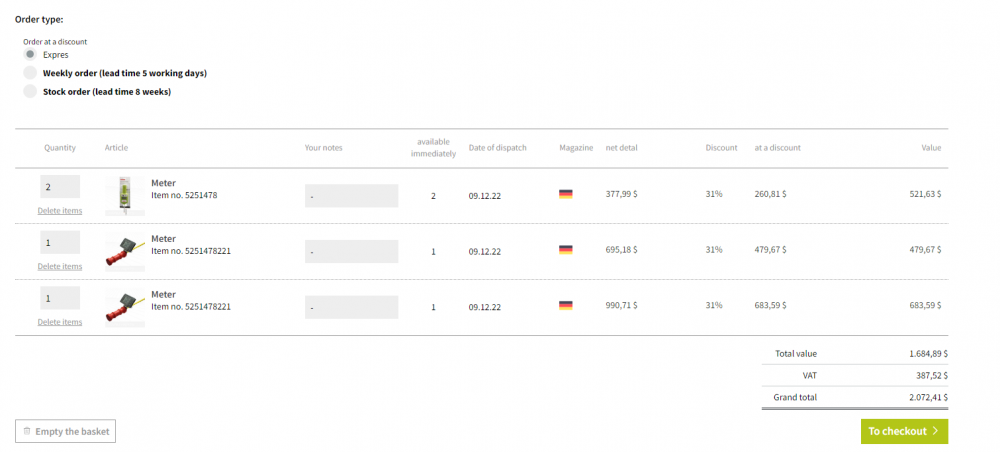This screenshot has width=1000, height=452.
Task: Focus the quantity field showing 2
Action: tap(60, 186)
